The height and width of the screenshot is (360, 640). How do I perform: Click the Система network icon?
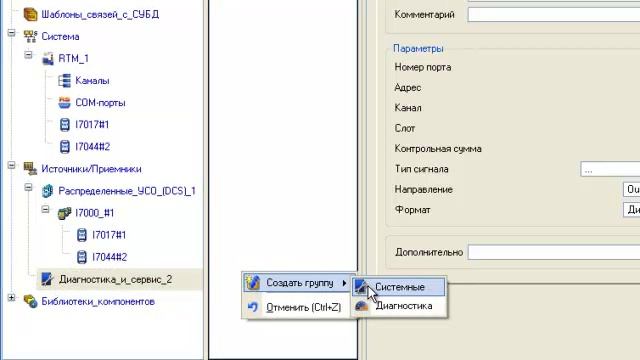click(30, 36)
